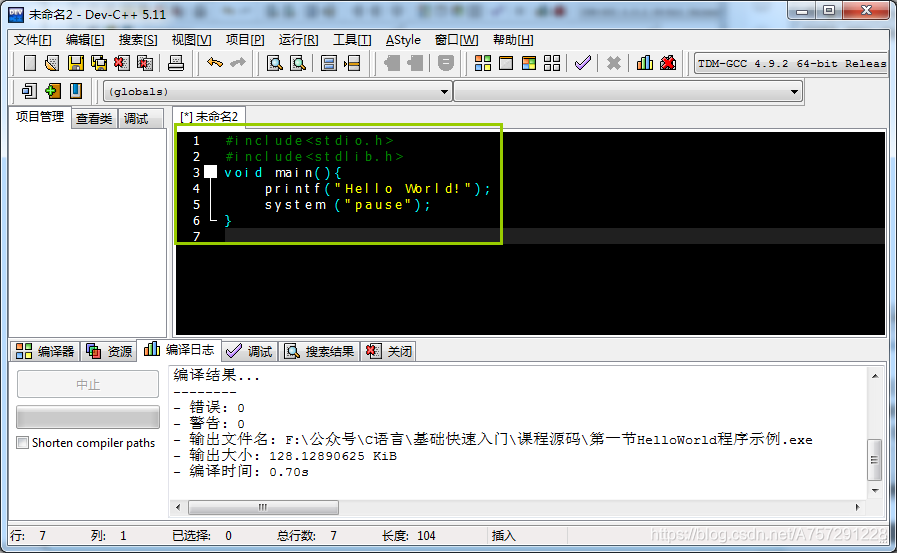This screenshot has height=553, width=897.
Task: Create a new source file from toolbar
Action: tap(29, 63)
